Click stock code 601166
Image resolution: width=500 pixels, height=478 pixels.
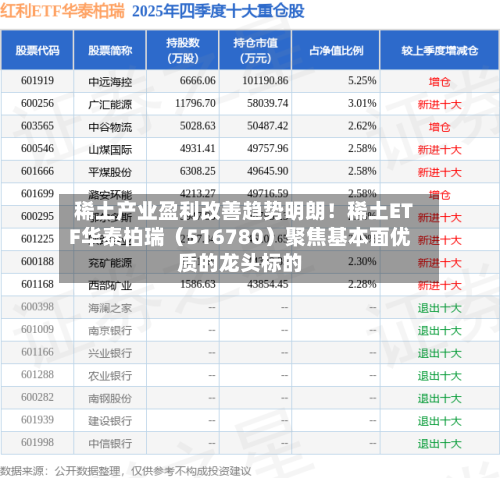click(37, 352)
